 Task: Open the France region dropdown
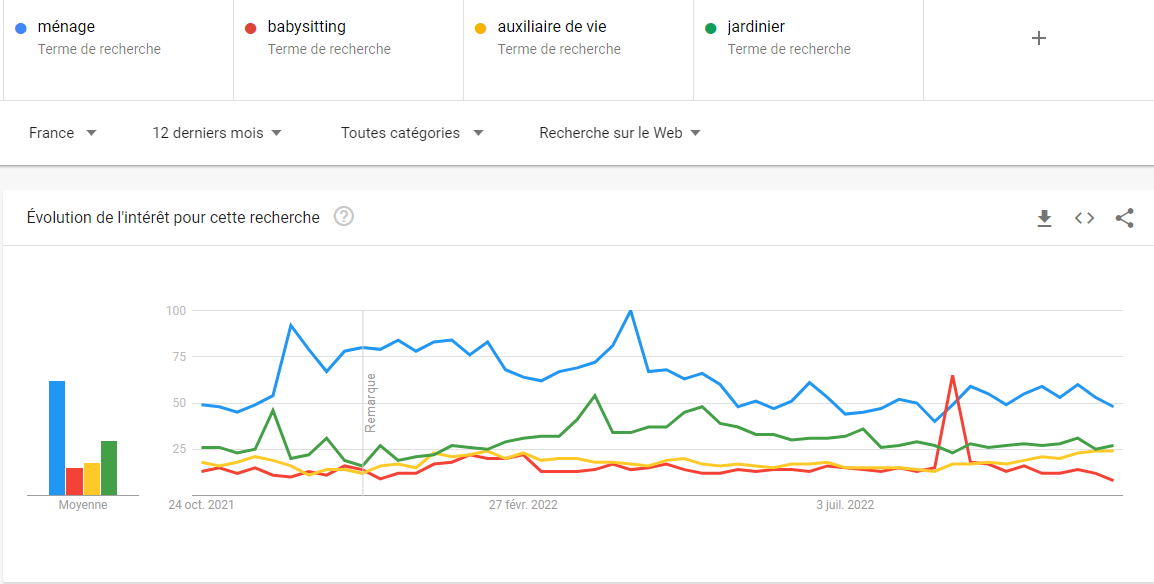tap(62, 133)
